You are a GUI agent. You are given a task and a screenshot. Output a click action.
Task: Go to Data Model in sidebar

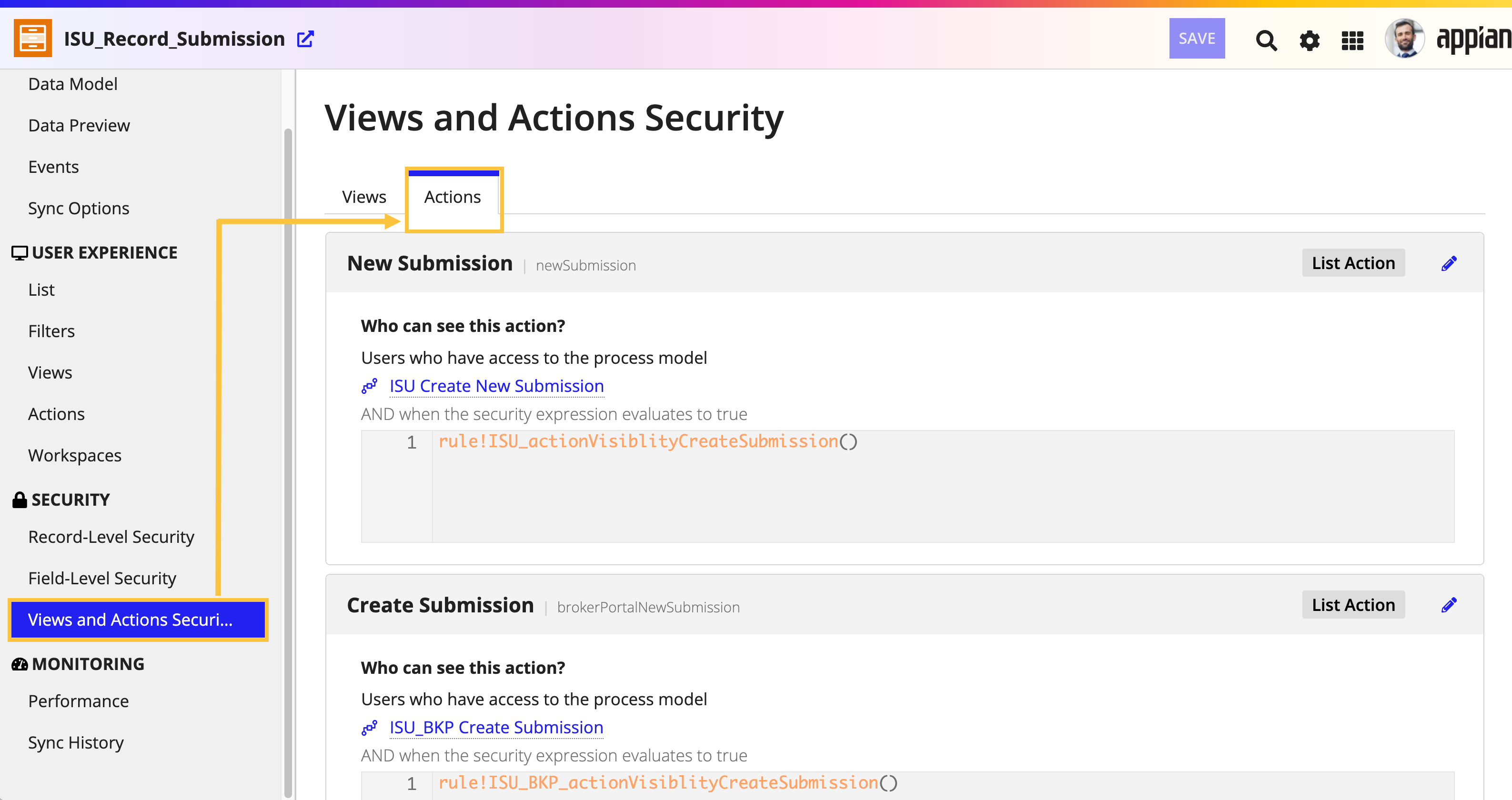[73, 84]
